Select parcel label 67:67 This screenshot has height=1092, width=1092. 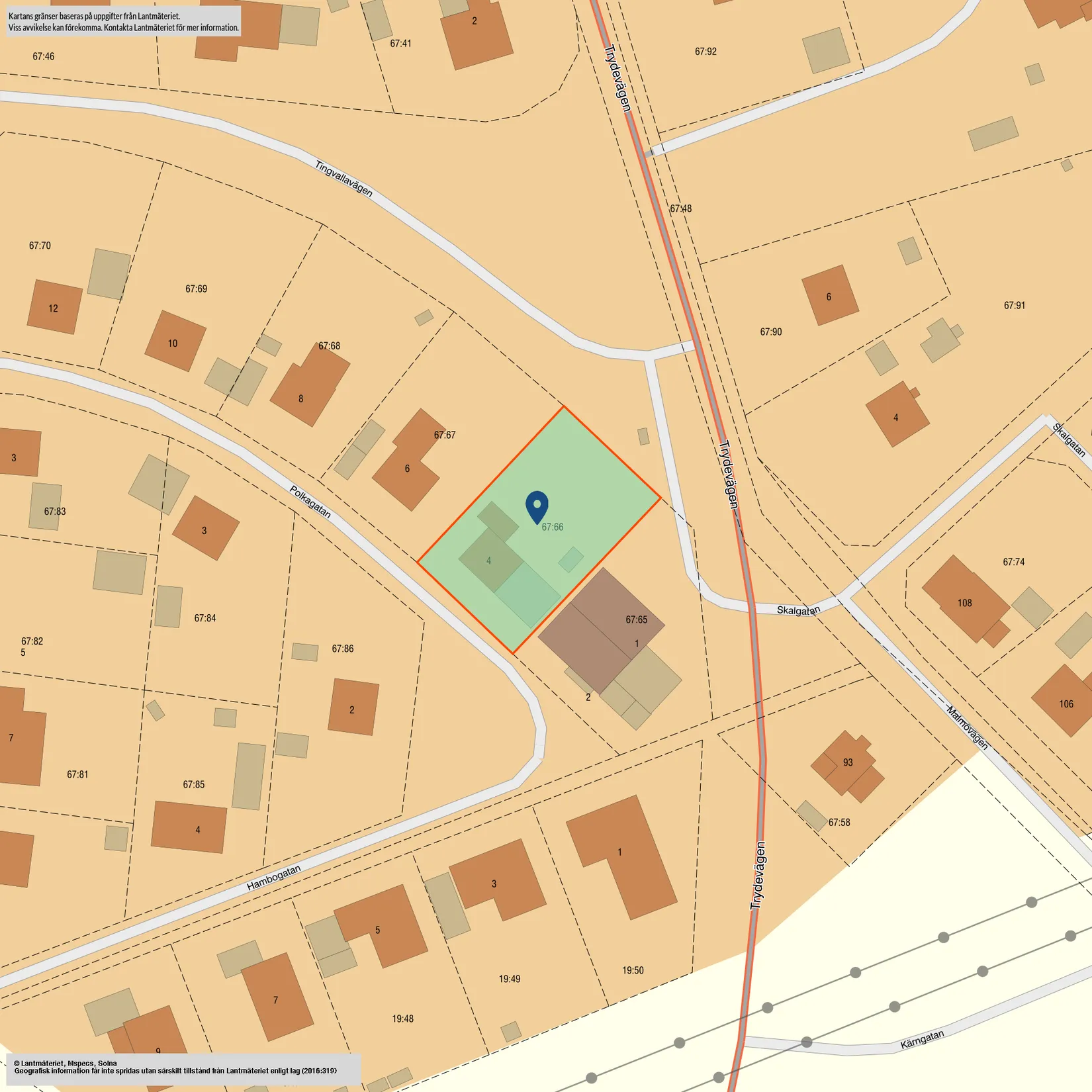coord(445,435)
